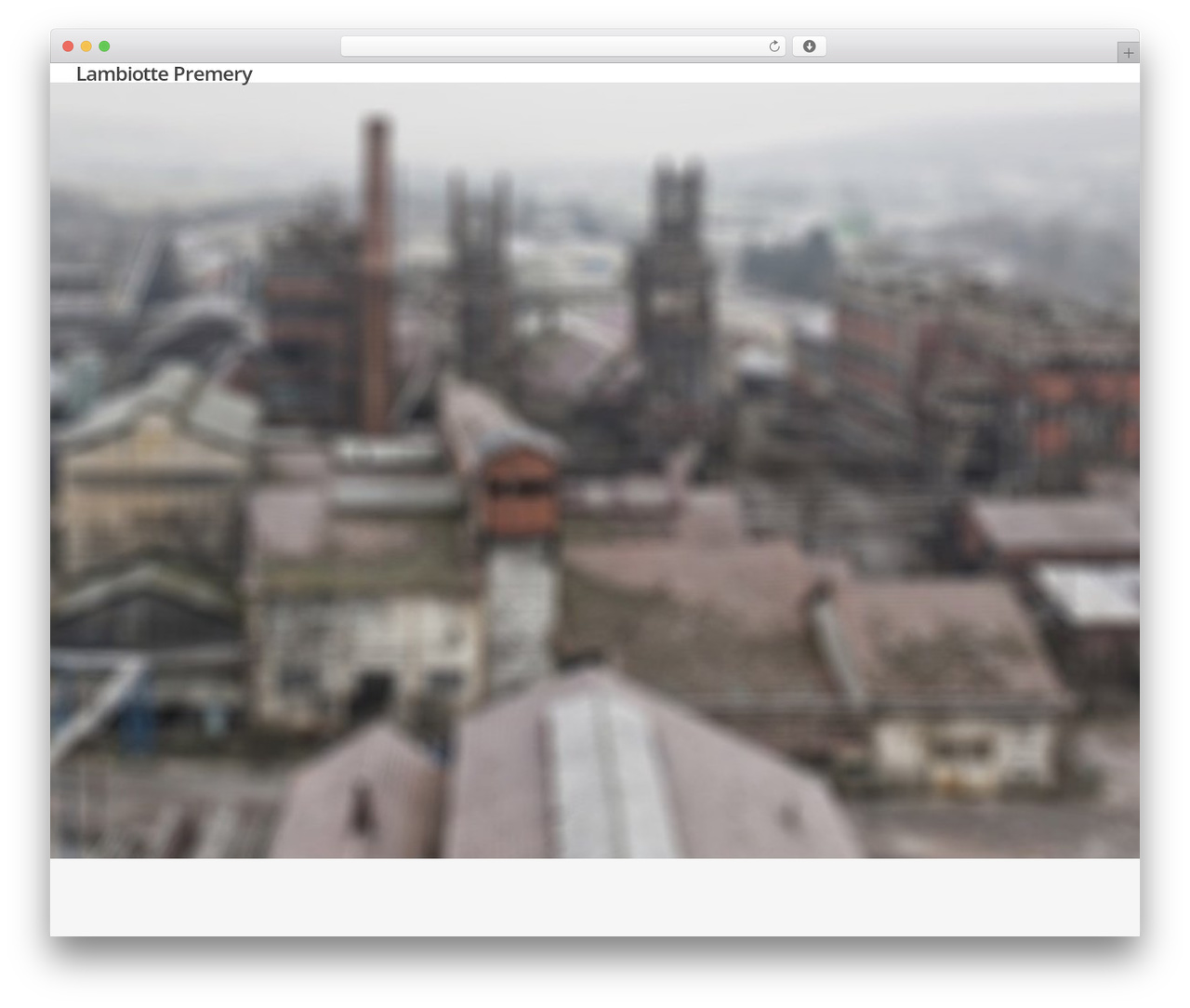The width and height of the screenshot is (1190, 1008).
Task: Minimize the window with the yellow button
Action: (x=86, y=46)
